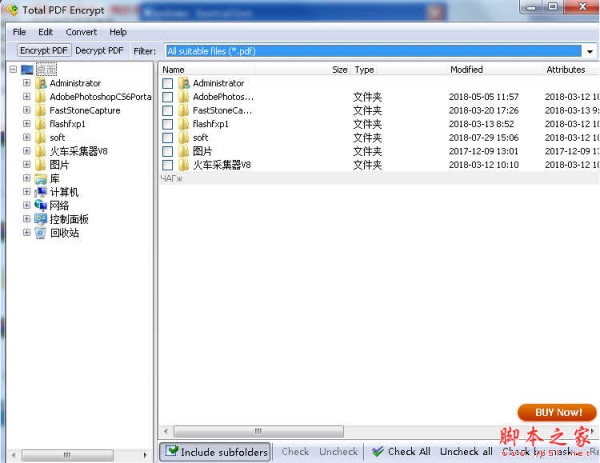Screen dimensions: 600x463
Task: Expand the AdobePhotoshopCS6Porta tree node
Action: (26, 96)
